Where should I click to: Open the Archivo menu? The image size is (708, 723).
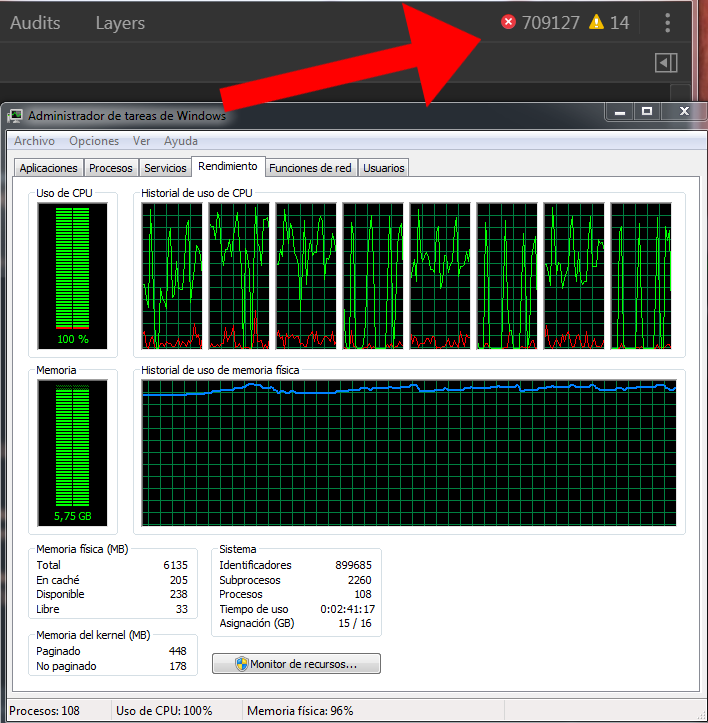(34, 141)
